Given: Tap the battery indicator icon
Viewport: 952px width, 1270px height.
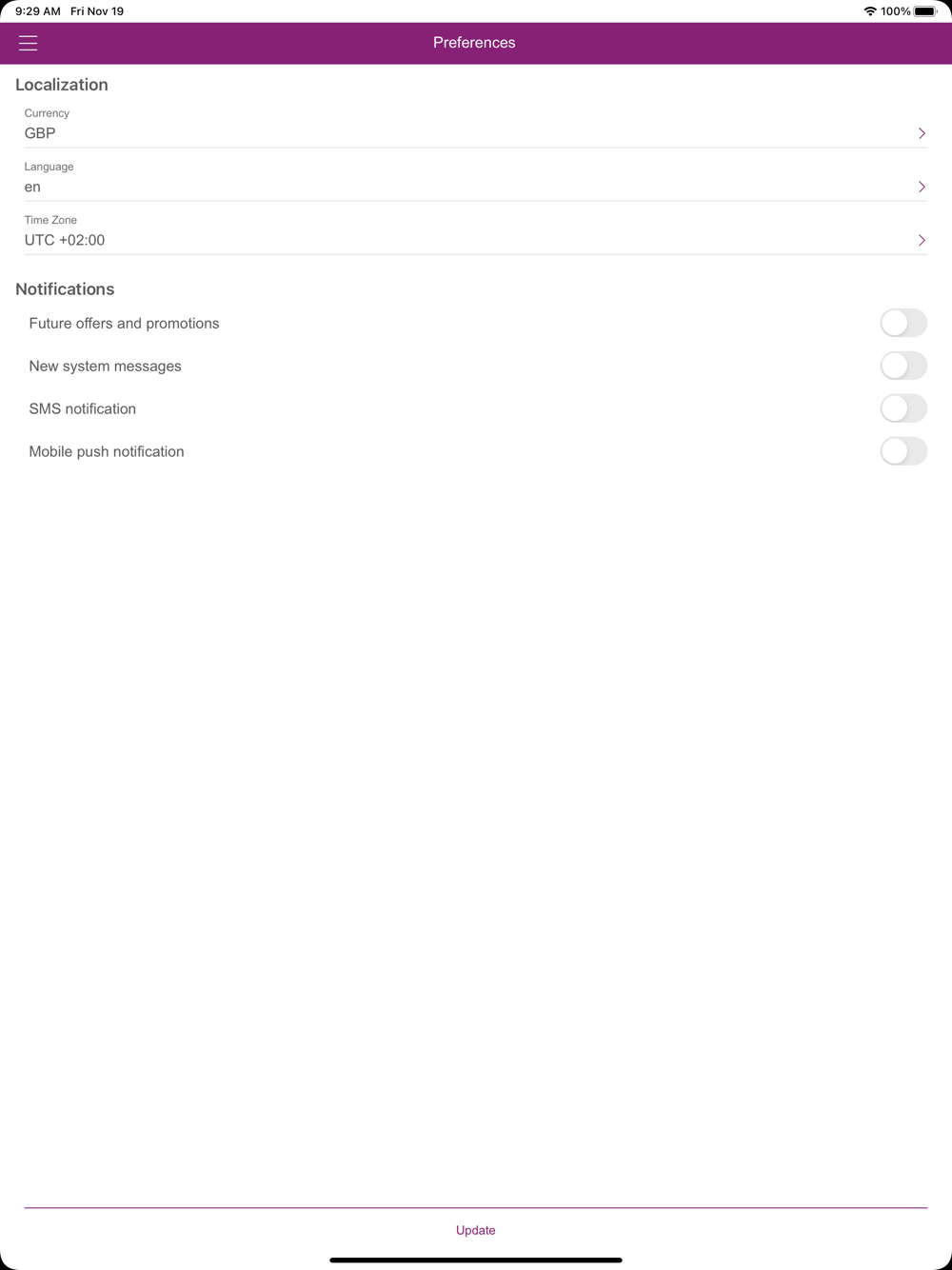Looking at the screenshot, I should click(925, 11).
